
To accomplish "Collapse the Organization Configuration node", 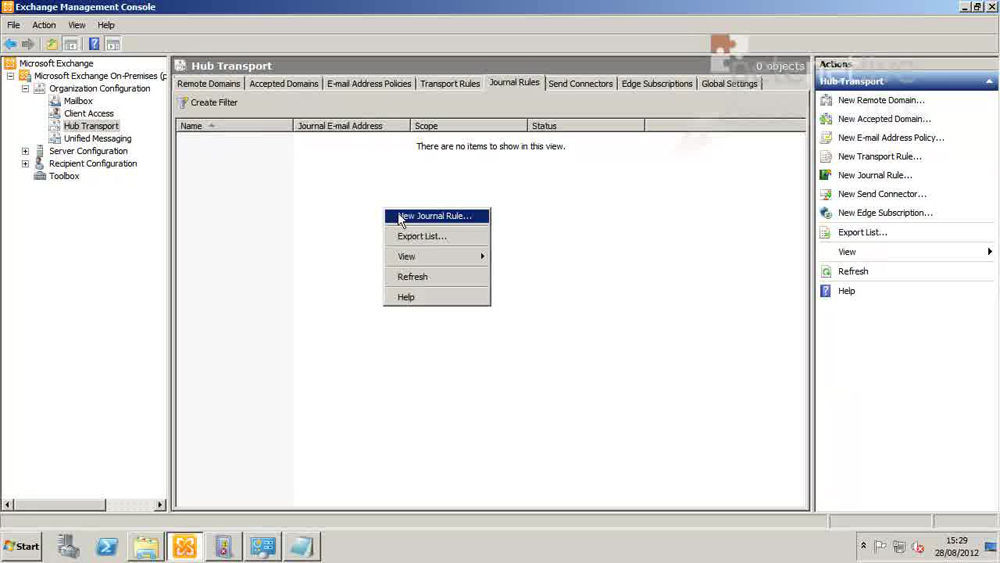I will coord(26,89).
